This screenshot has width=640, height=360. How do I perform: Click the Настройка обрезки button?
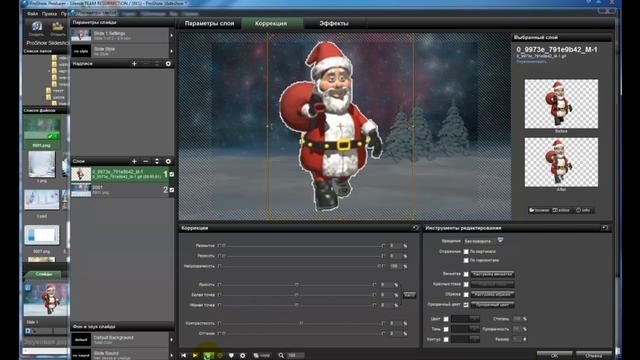click(493, 295)
